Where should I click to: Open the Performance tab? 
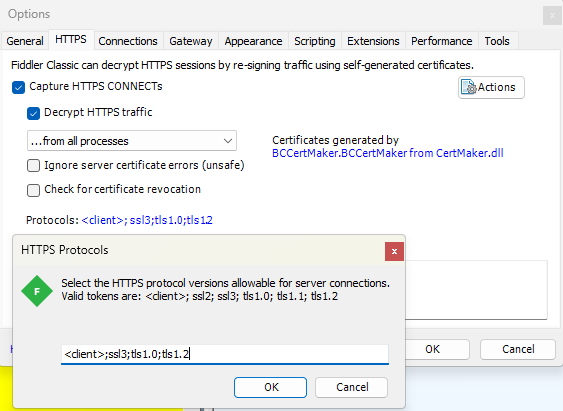(x=442, y=41)
